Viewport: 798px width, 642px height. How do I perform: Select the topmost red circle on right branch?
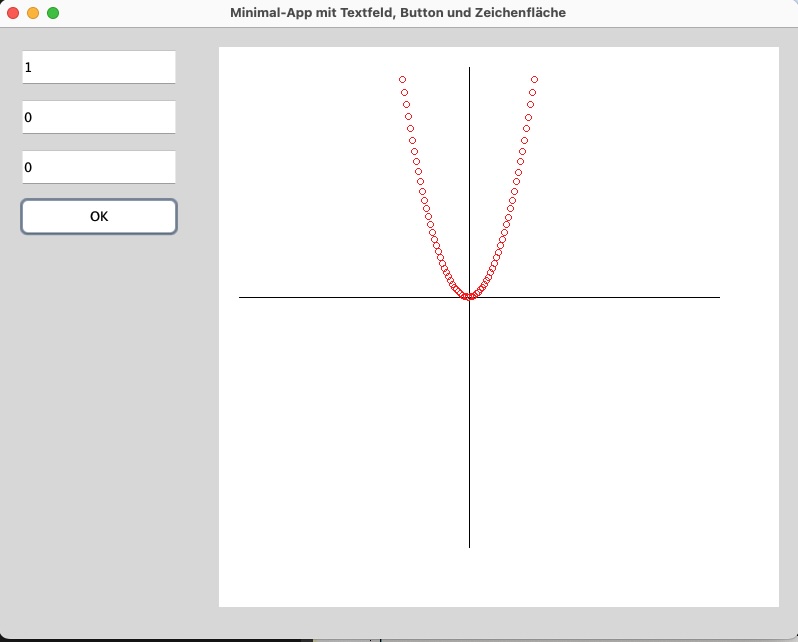point(535,79)
